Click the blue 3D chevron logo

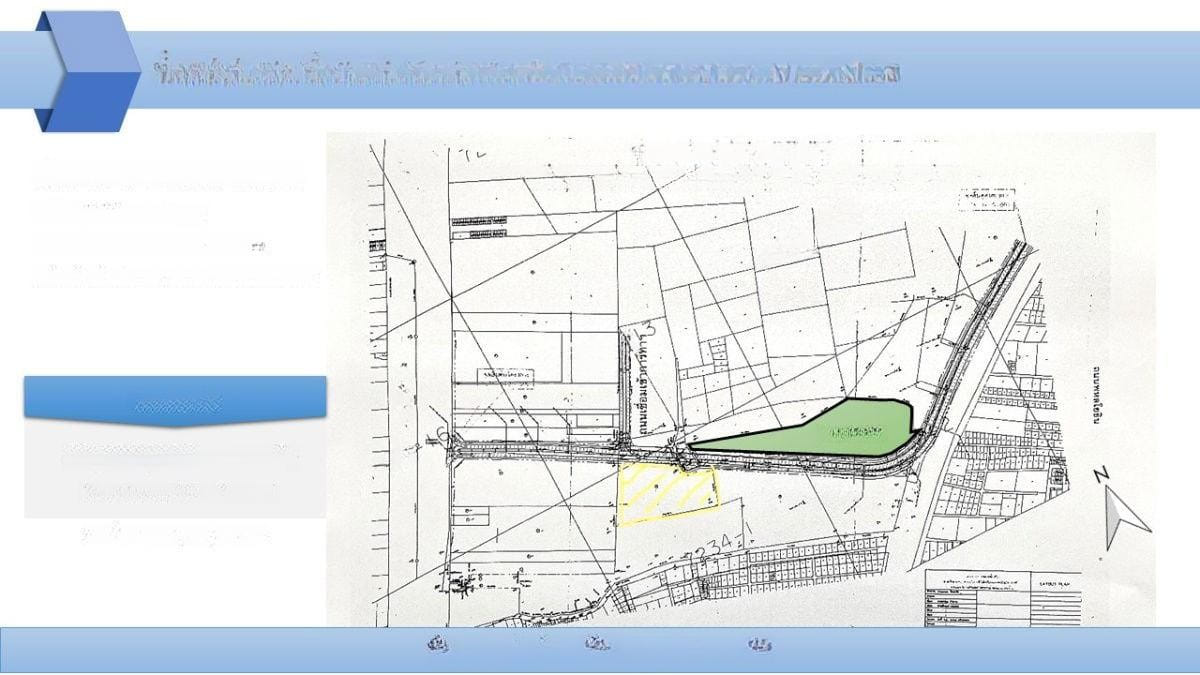[x=87, y=72]
